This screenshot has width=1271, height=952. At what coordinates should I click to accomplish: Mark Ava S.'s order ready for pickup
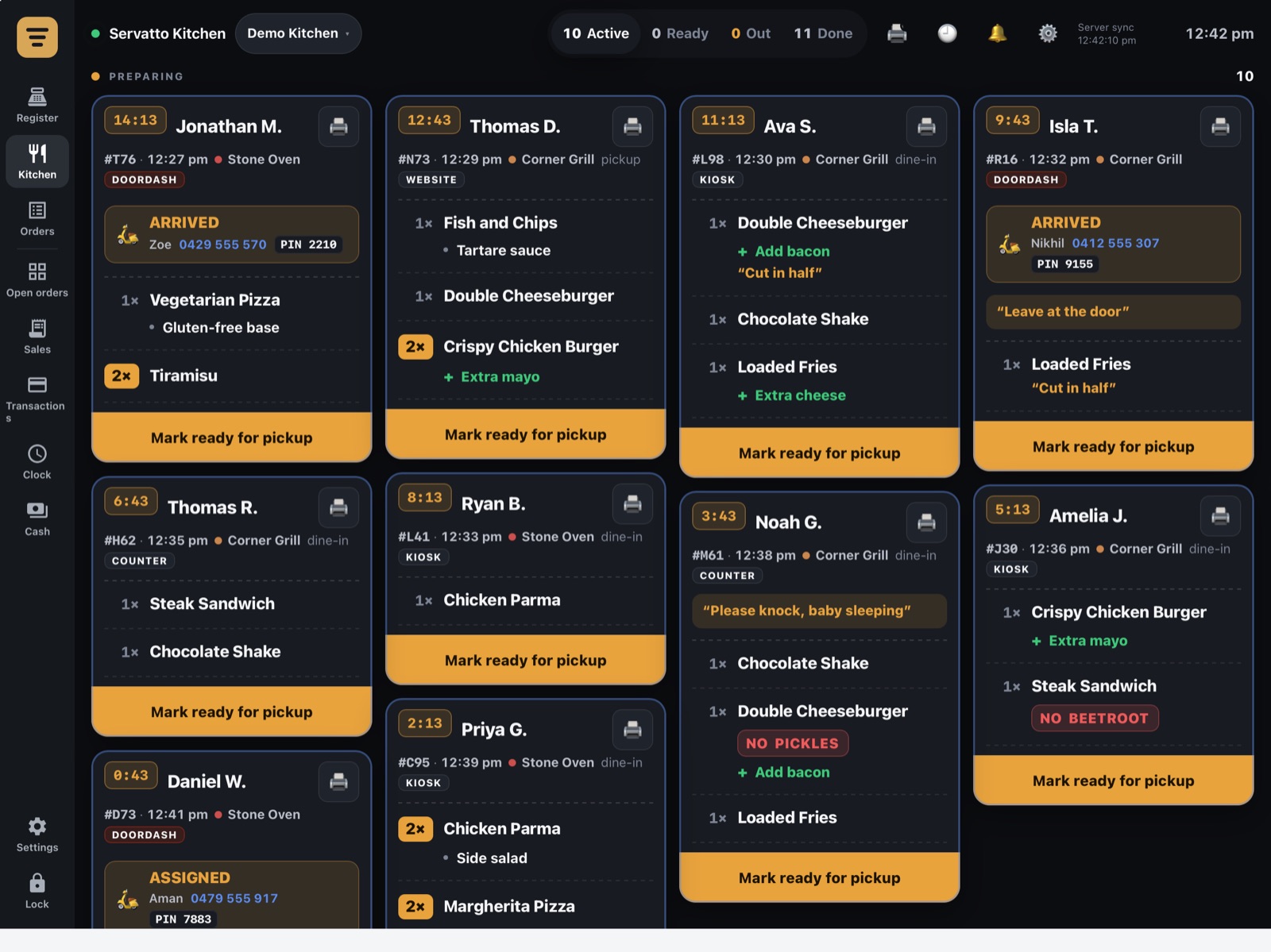click(820, 453)
